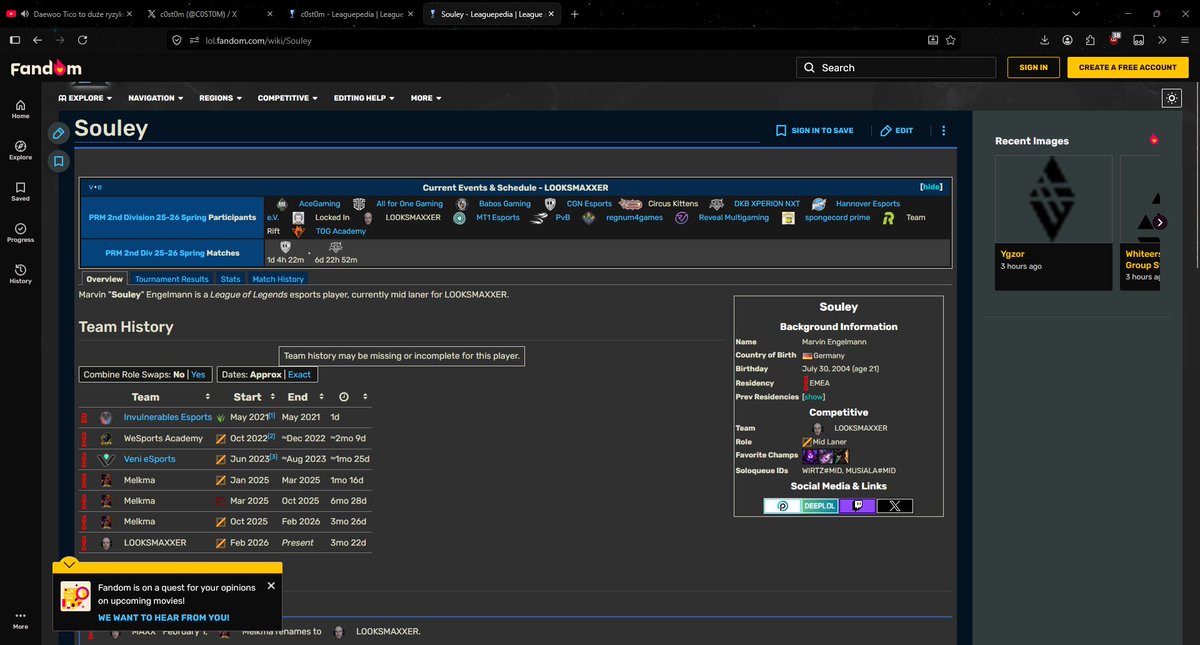Viewport: 1200px width, 645px height.
Task: Expand the Competitive dropdown menu
Action: click(289, 98)
